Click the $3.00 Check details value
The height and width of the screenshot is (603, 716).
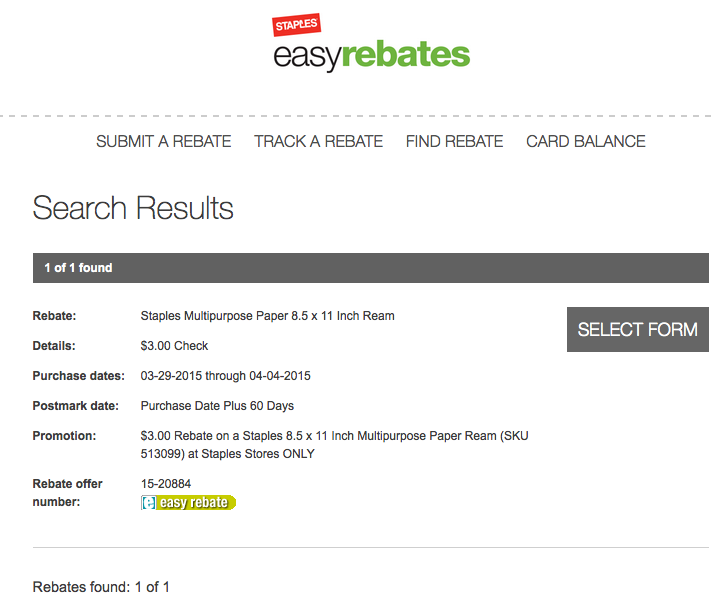coord(174,346)
